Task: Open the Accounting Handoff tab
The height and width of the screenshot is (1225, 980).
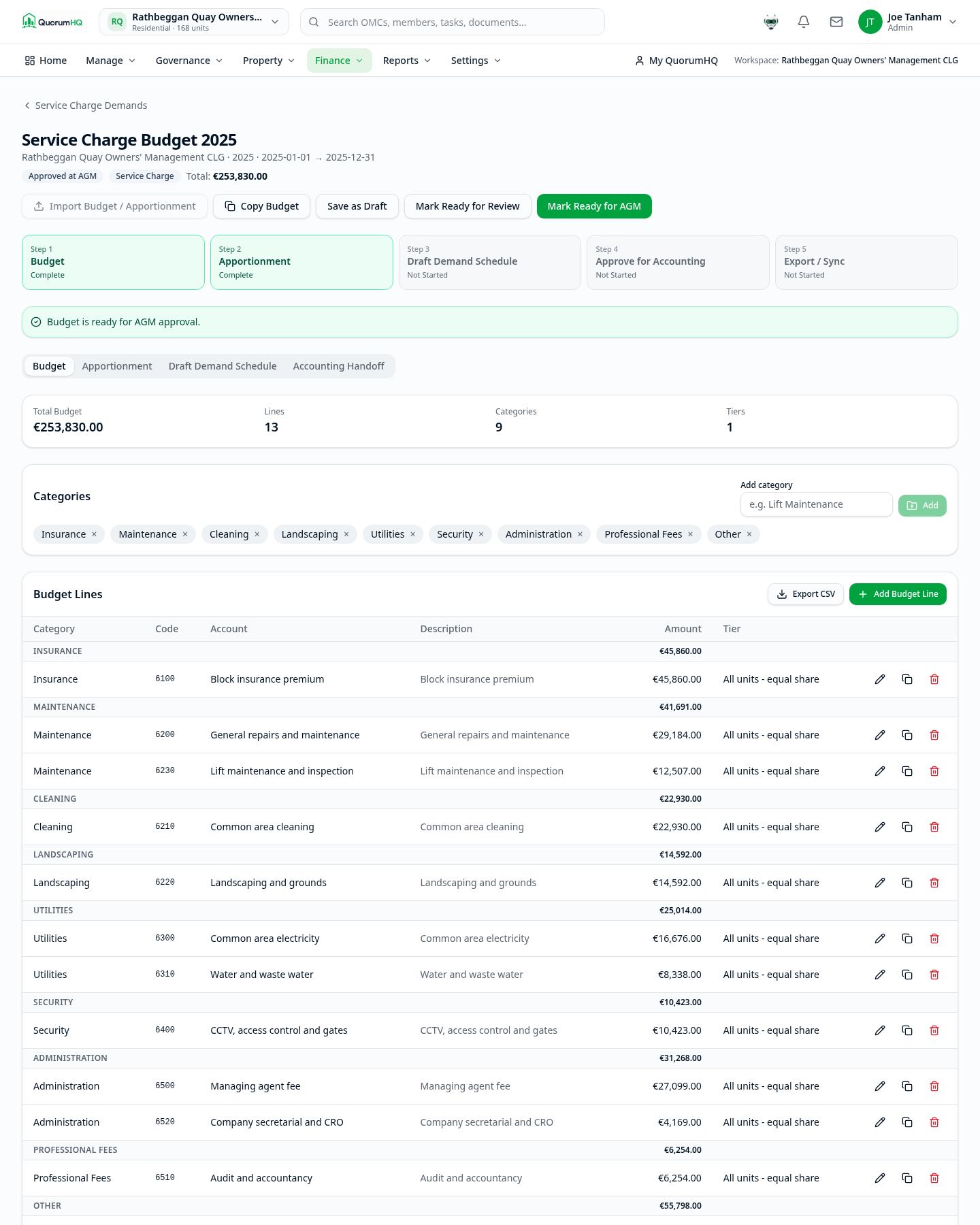Action: [x=339, y=366]
